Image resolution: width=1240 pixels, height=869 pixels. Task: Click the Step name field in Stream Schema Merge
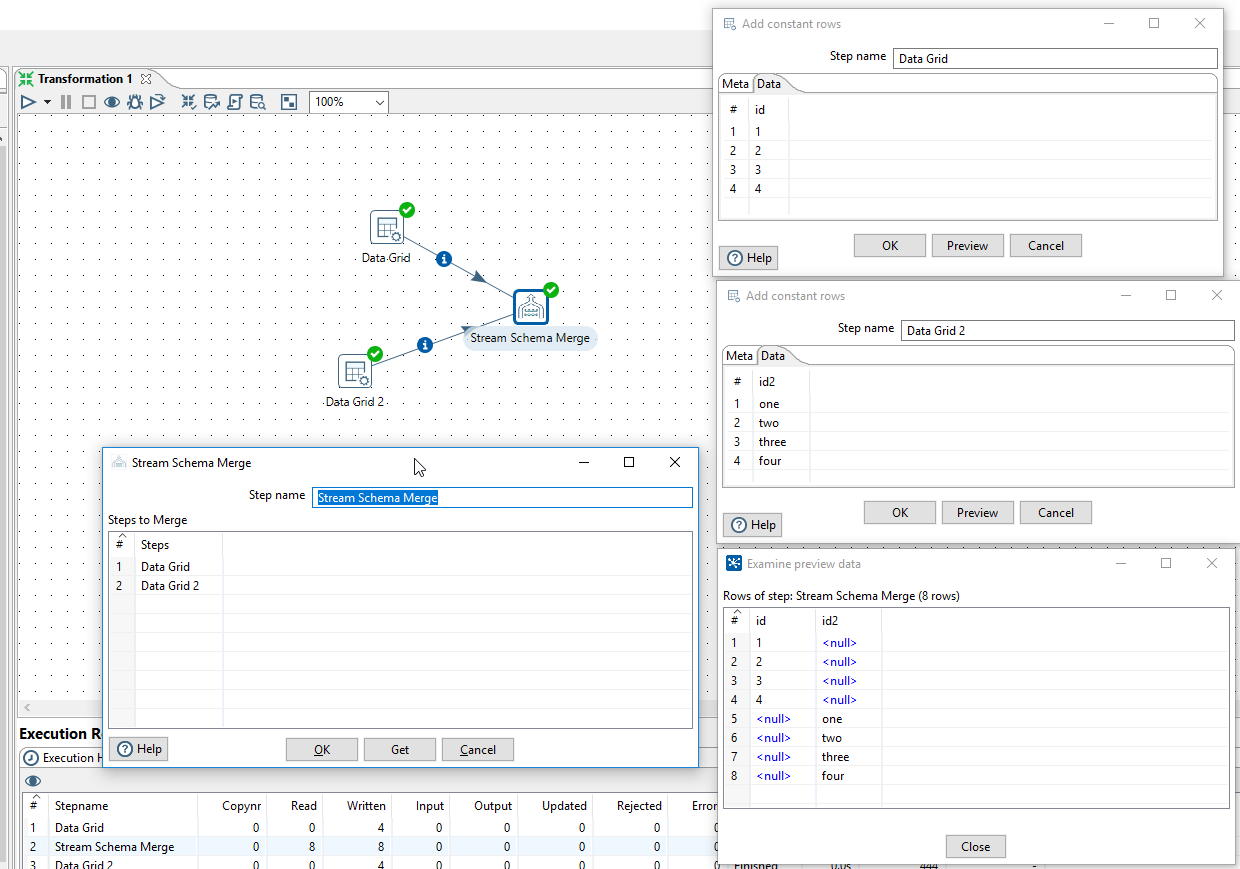coord(502,497)
